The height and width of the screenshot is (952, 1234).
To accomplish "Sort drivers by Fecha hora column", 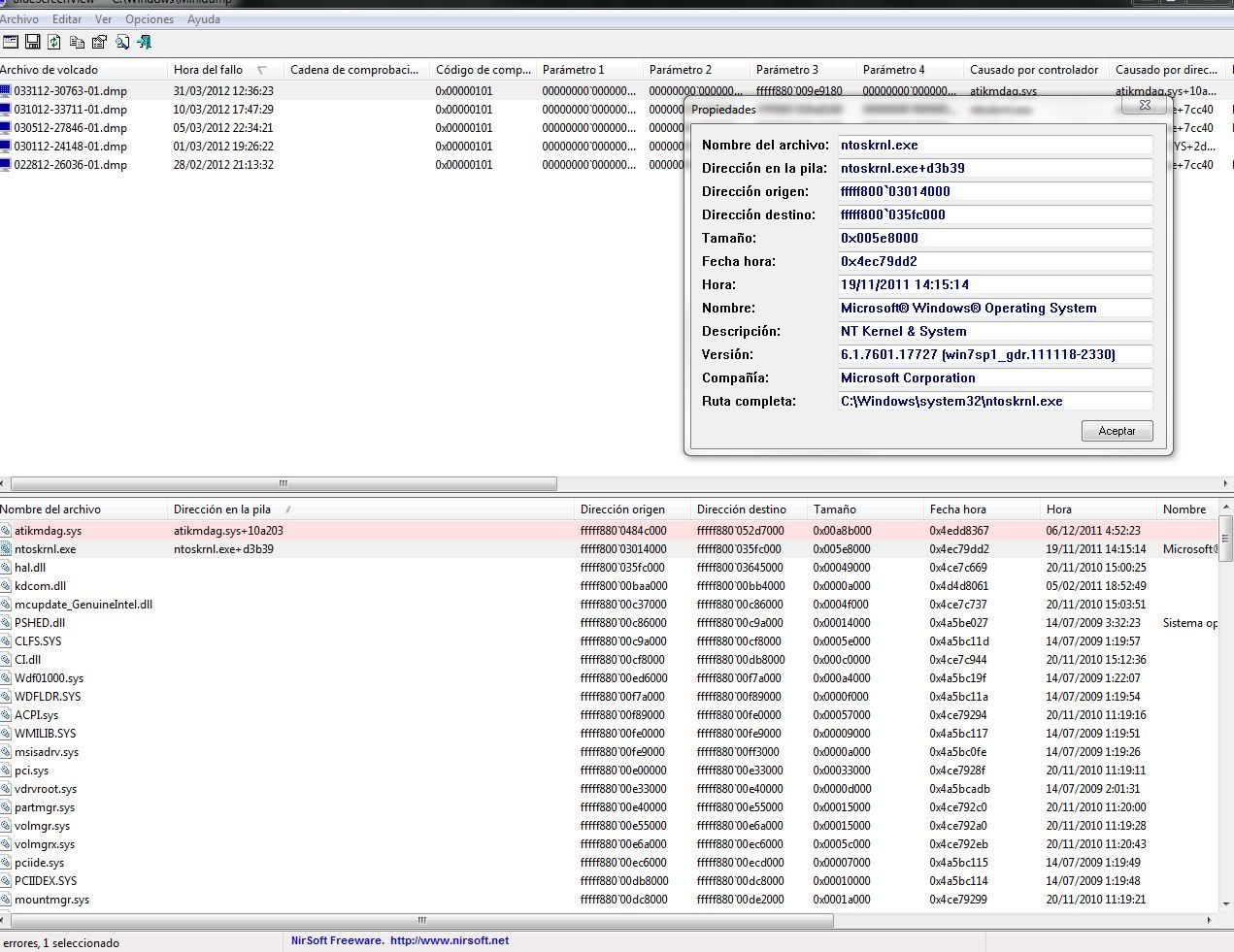I will coord(983,509).
